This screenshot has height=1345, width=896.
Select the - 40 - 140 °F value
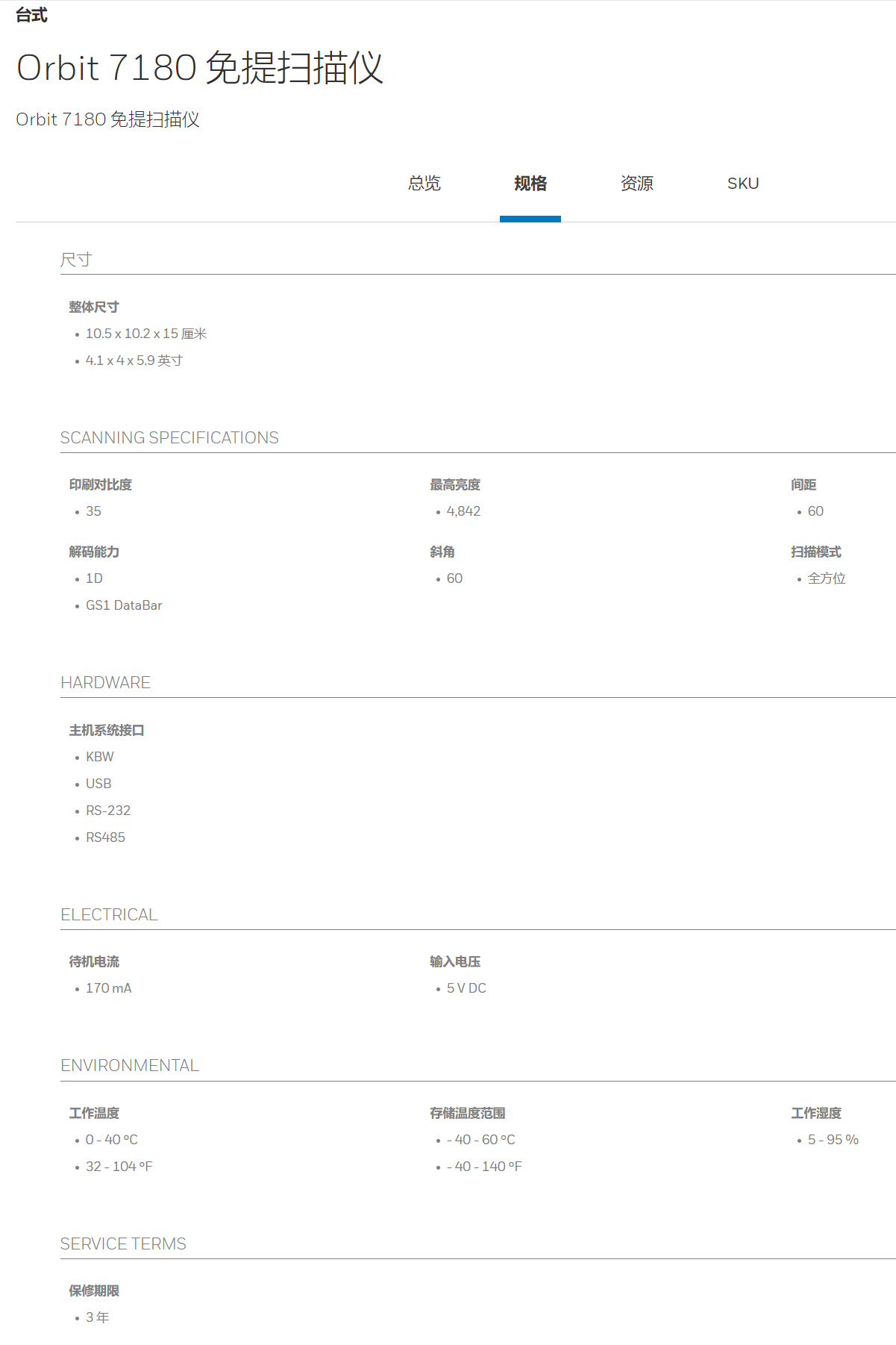(484, 1167)
